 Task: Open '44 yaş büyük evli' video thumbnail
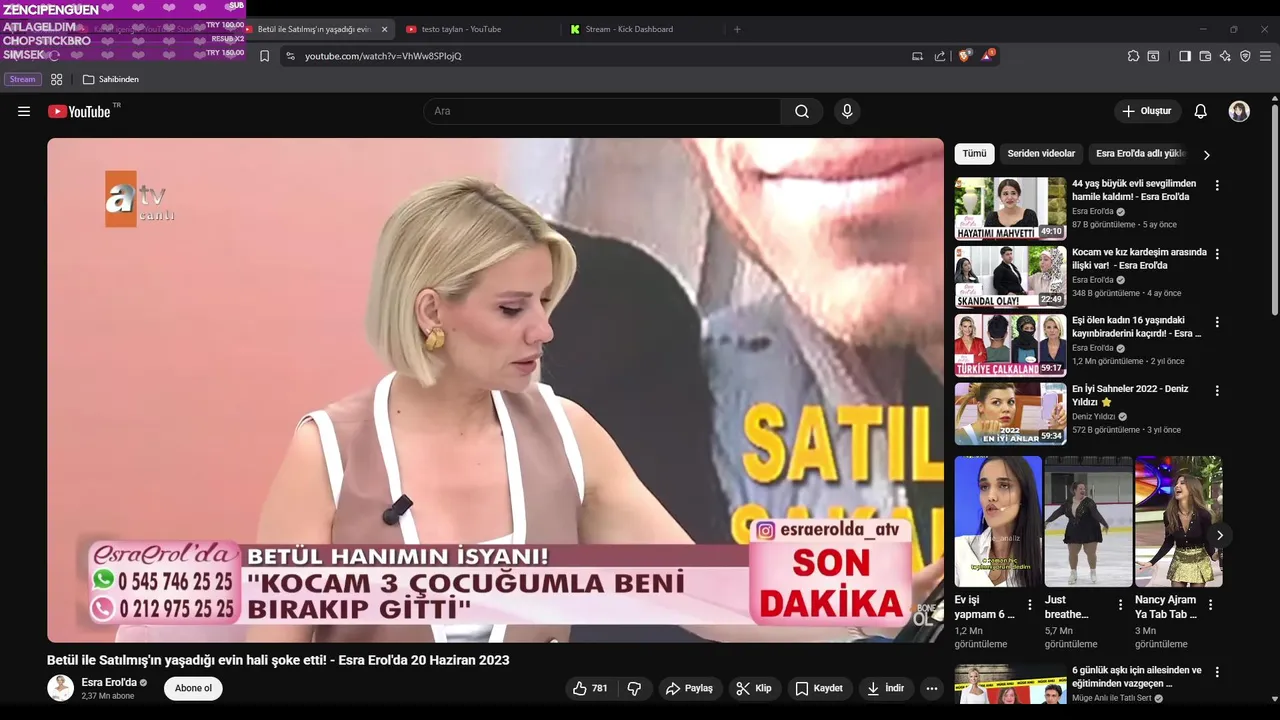pyautogui.click(x=1010, y=208)
